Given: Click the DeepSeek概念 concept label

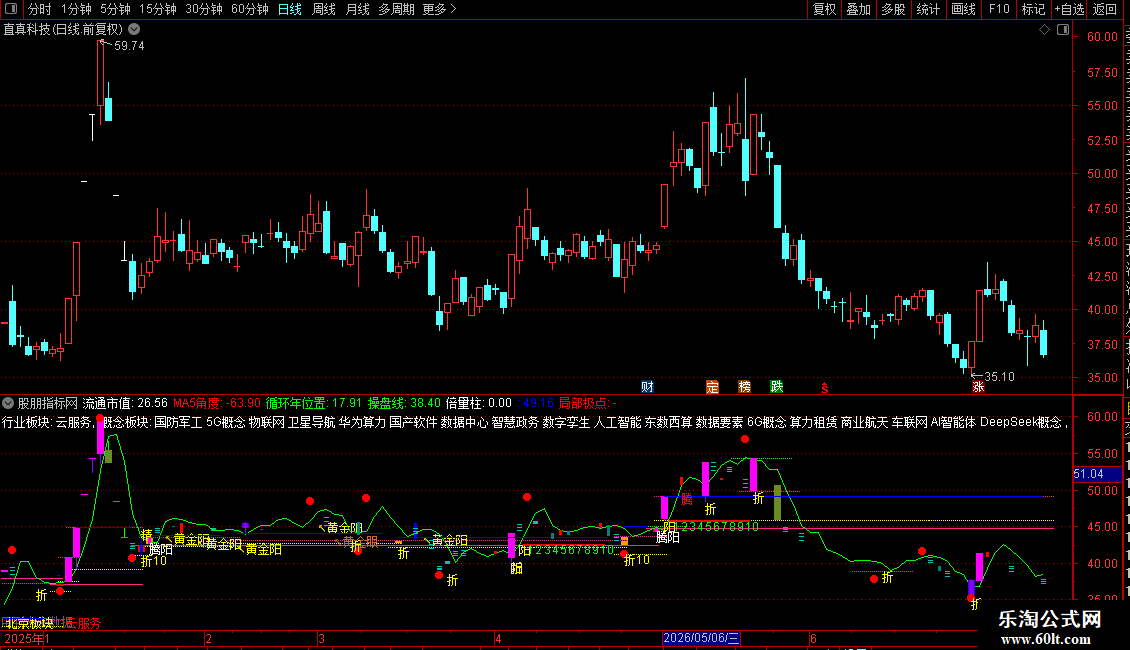Looking at the screenshot, I should point(1021,422).
